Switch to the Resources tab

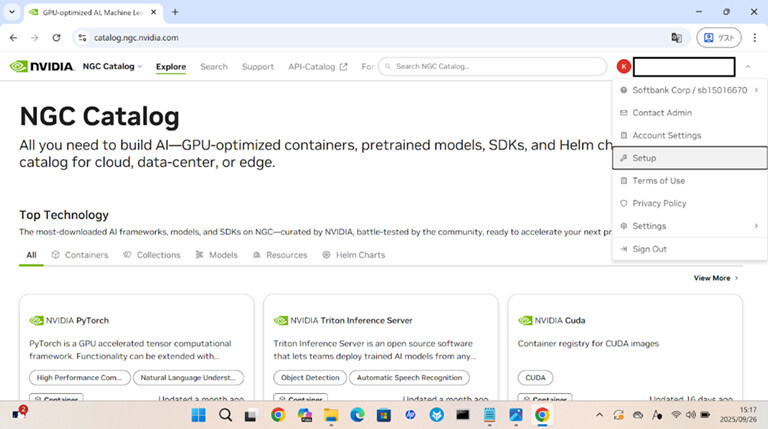(280, 255)
